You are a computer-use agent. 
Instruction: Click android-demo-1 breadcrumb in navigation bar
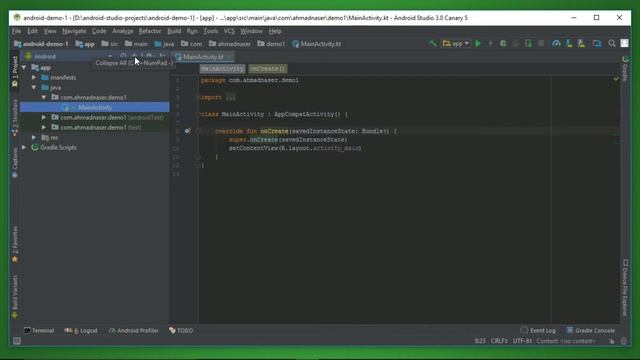pos(41,44)
